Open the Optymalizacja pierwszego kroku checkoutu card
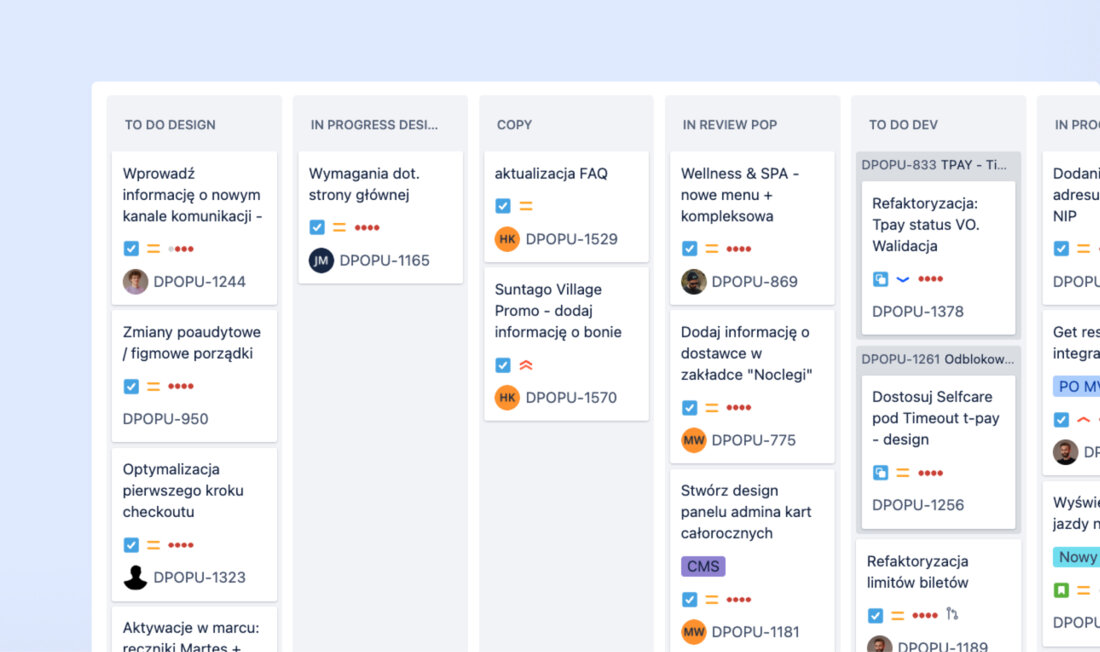Image resolution: width=1100 pixels, height=652 pixels. (183, 490)
